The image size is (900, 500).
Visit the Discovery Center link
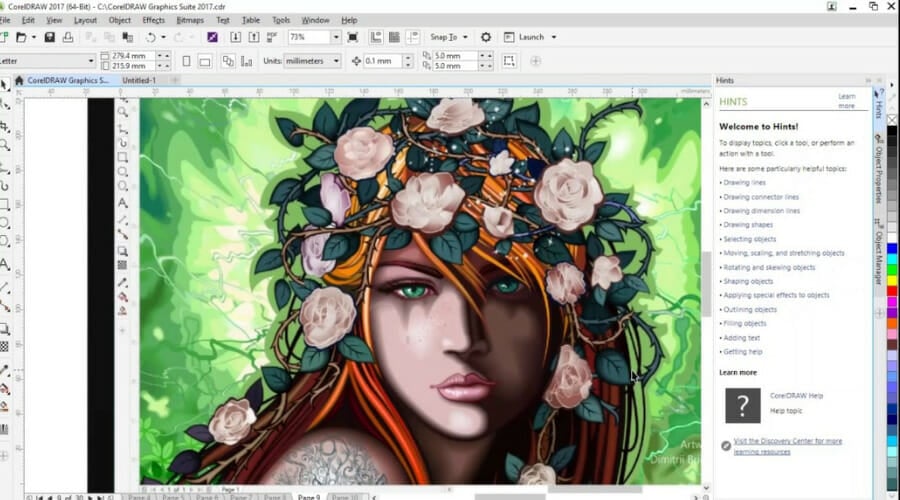click(788, 446)
